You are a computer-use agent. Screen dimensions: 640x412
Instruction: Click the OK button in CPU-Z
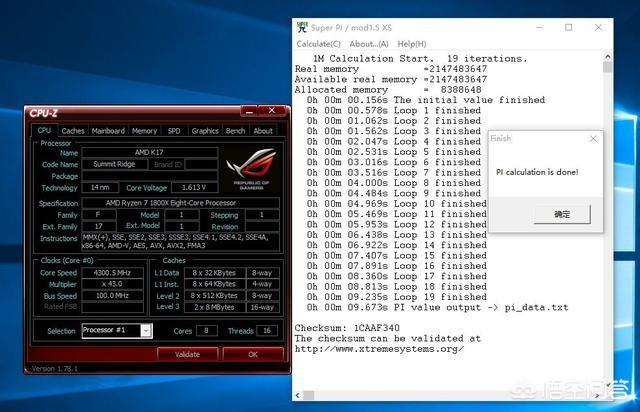[253, 354]
